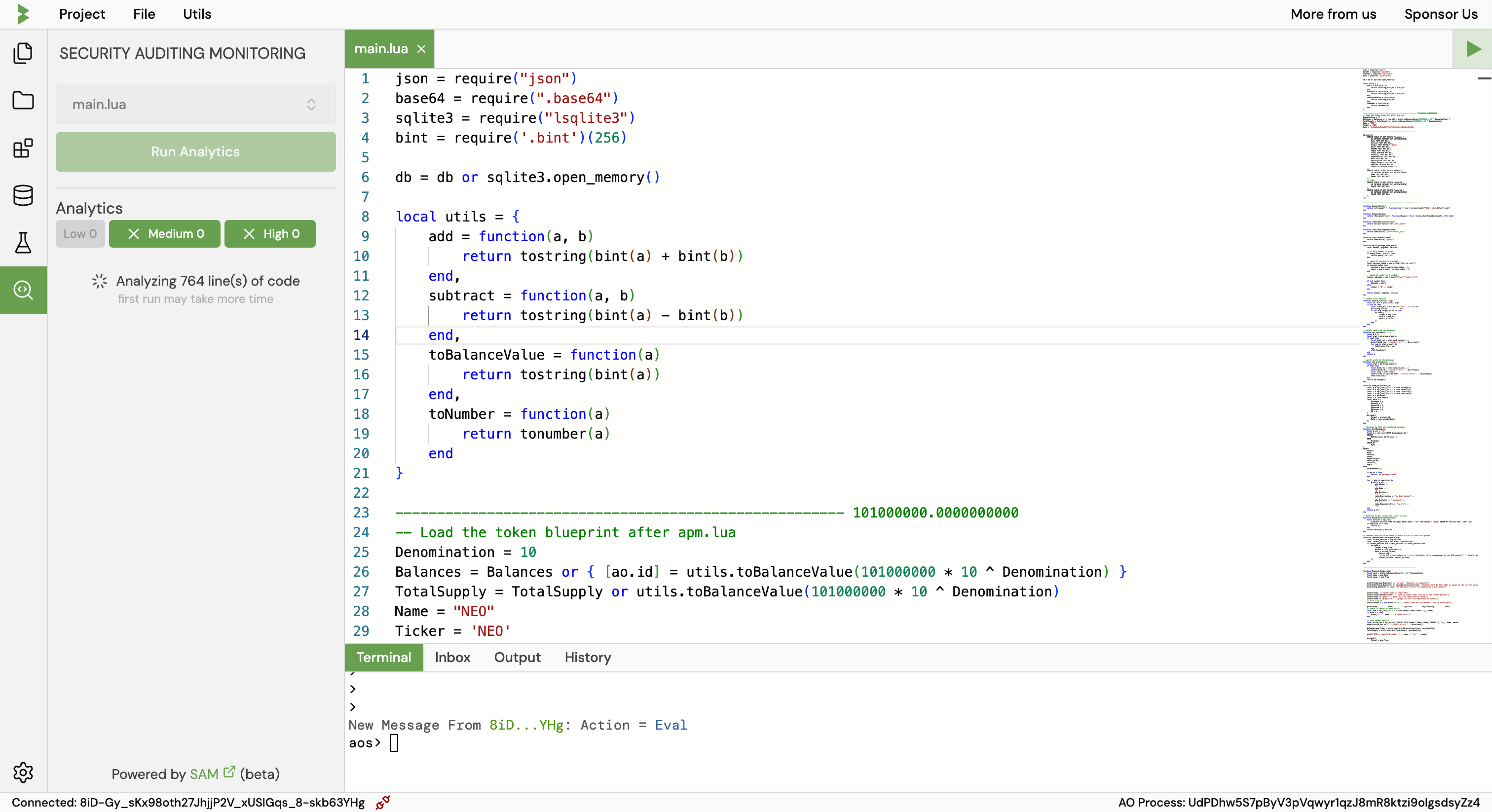This screenshot has height=812, width=1492.
Task: Switch to the Terminal tab
Action: [383, 658]
